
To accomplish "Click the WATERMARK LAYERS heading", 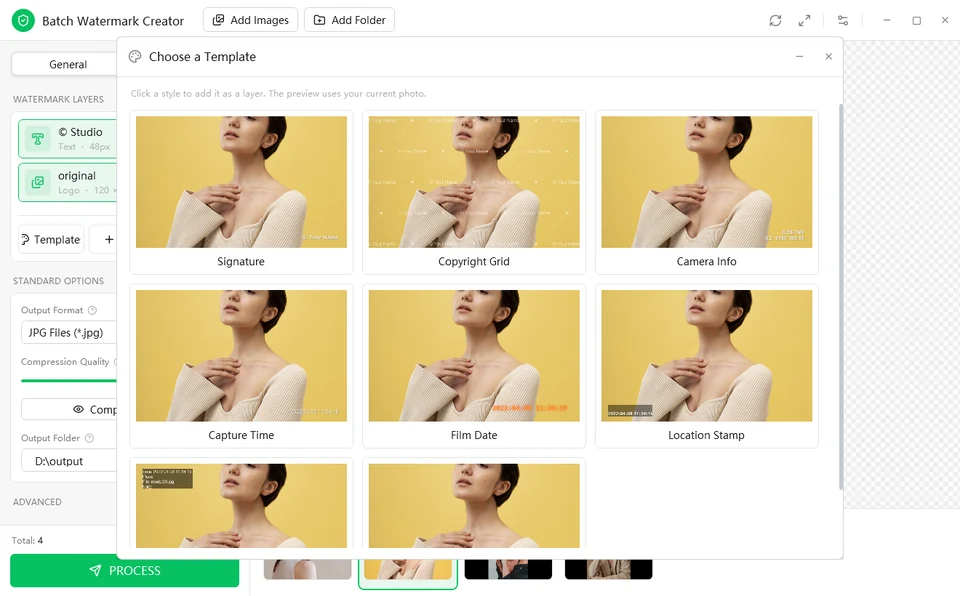I will click(x=58, y=99).
